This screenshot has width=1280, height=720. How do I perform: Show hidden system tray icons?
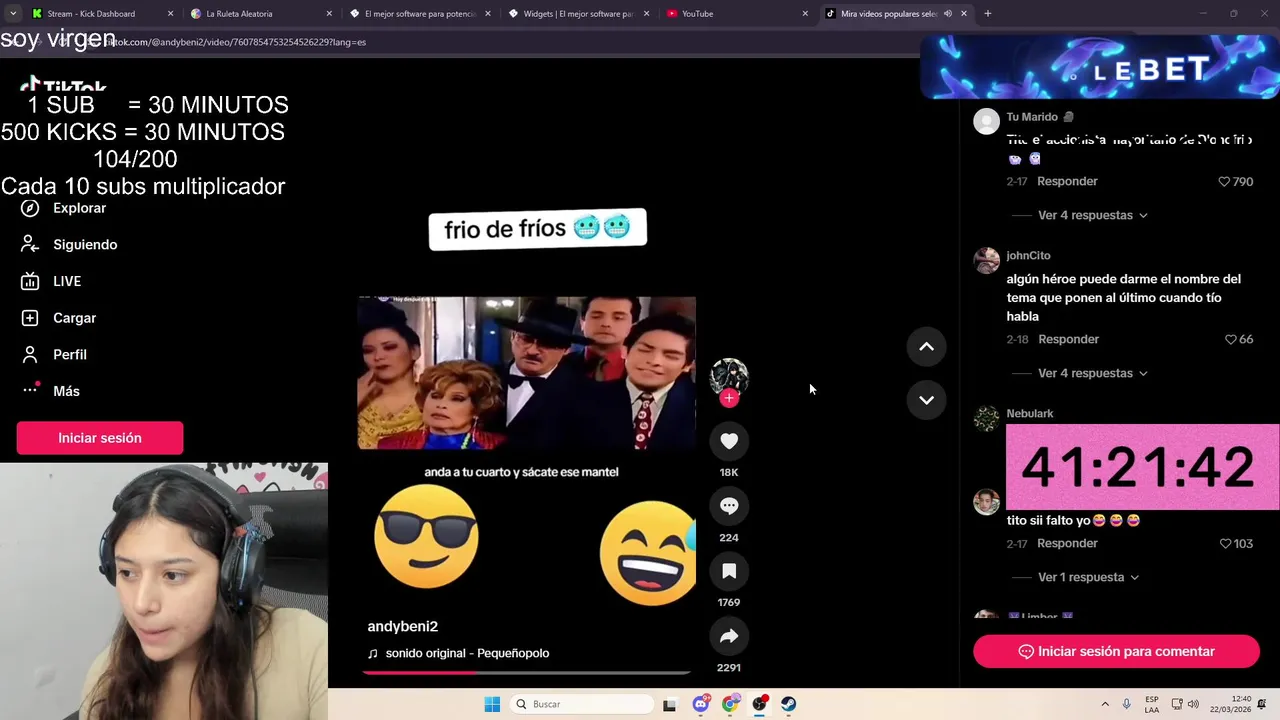pos(1105,704)
